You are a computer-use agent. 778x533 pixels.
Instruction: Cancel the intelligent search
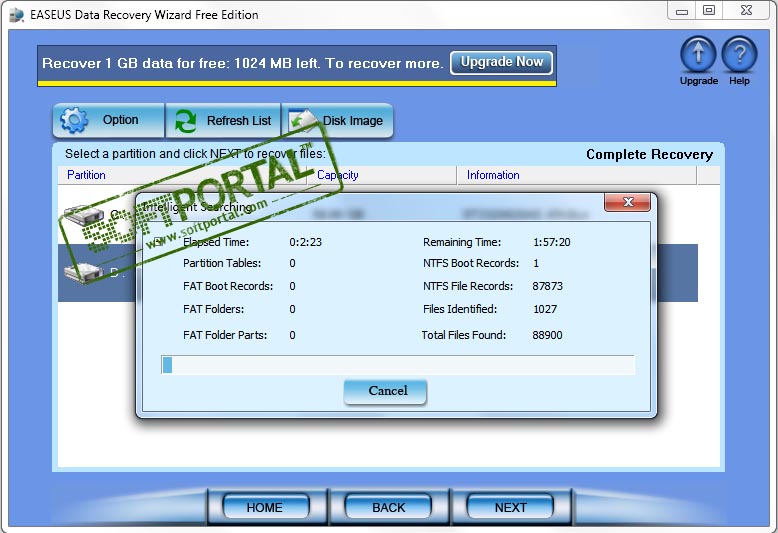pyautogui.click(x=386, y=391)
